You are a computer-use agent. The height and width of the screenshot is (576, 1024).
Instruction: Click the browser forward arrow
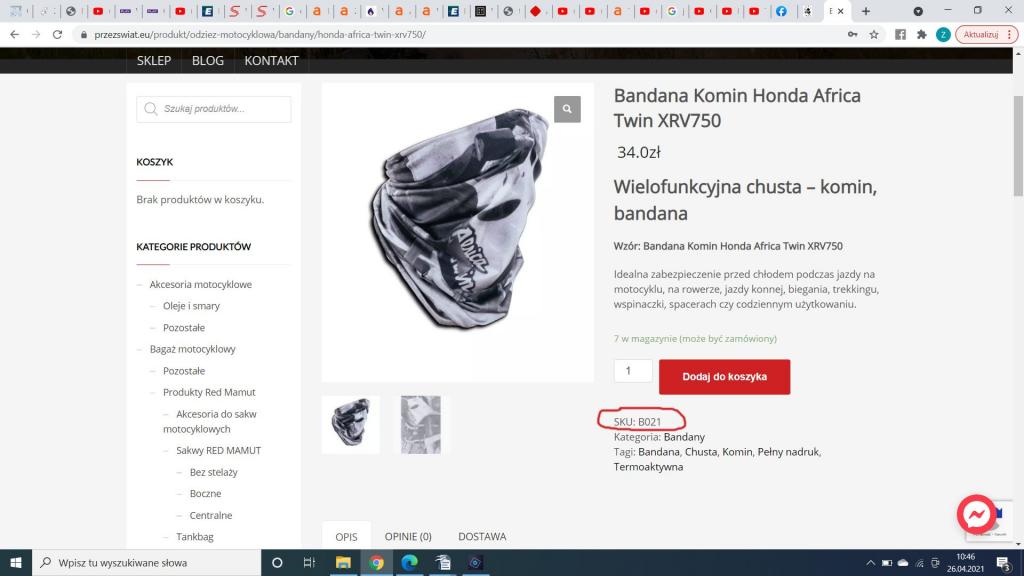pos(36,35)
